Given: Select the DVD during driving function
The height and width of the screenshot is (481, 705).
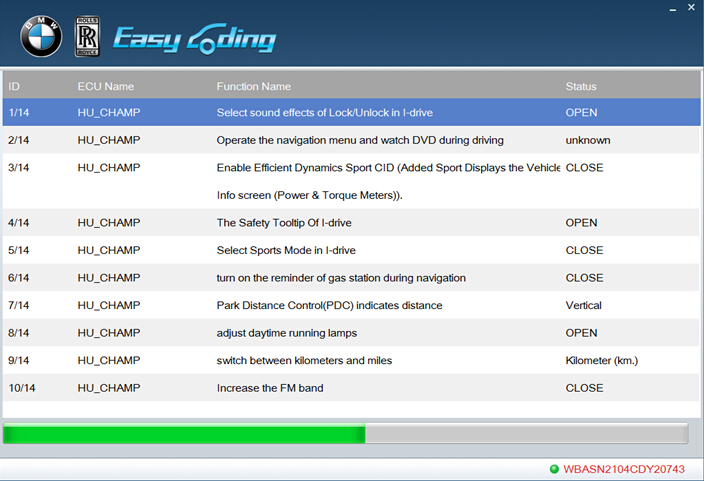Looking at the screenshot, I should tap(351, 140).
